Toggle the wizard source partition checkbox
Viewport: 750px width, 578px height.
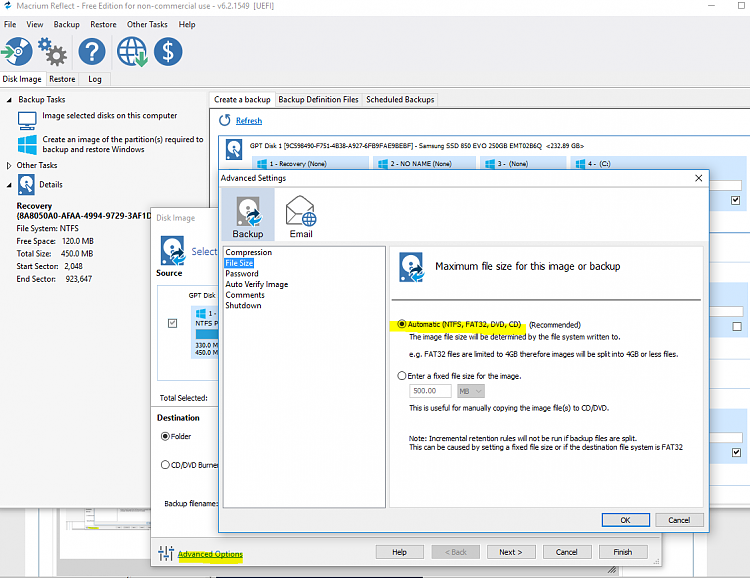pos(173,323)
